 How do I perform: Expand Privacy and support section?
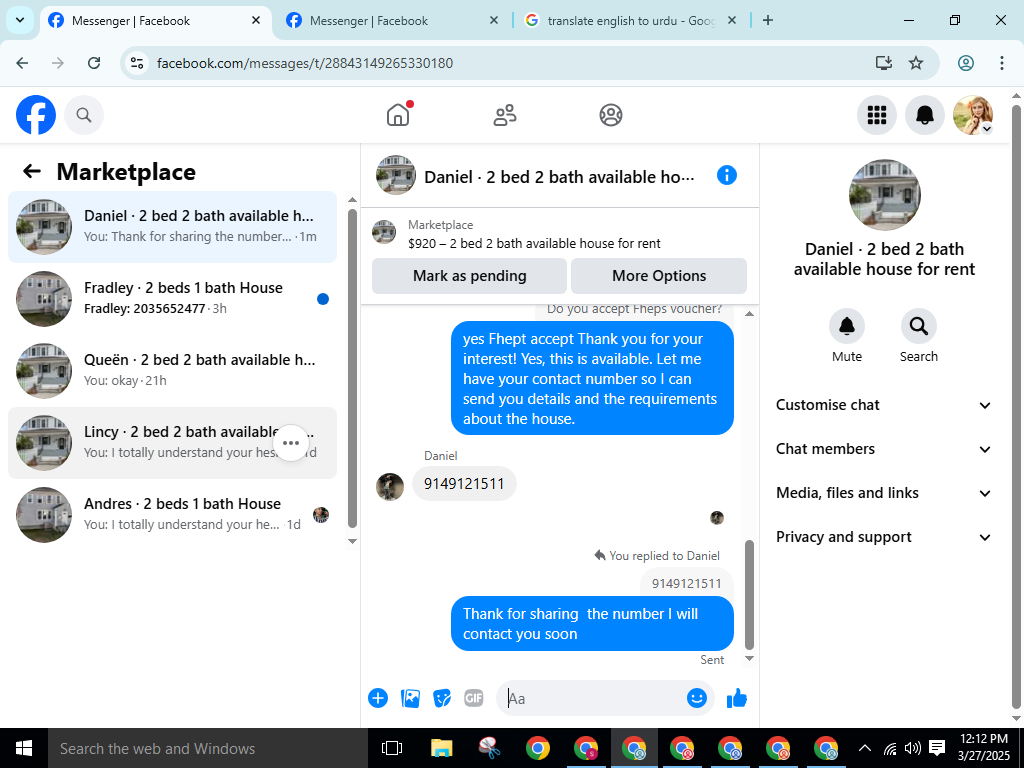click(884, 537)
